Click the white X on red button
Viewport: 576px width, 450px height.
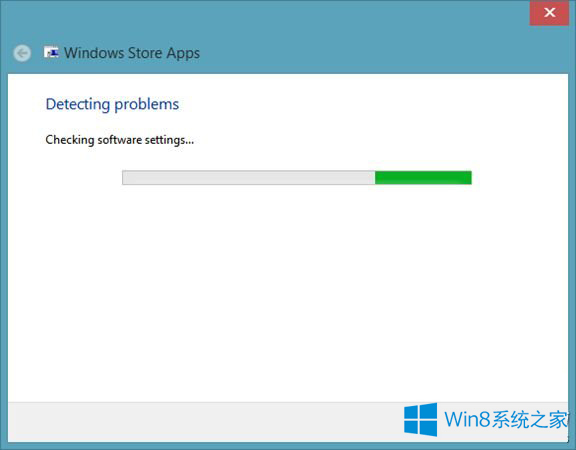pos(550,13)
